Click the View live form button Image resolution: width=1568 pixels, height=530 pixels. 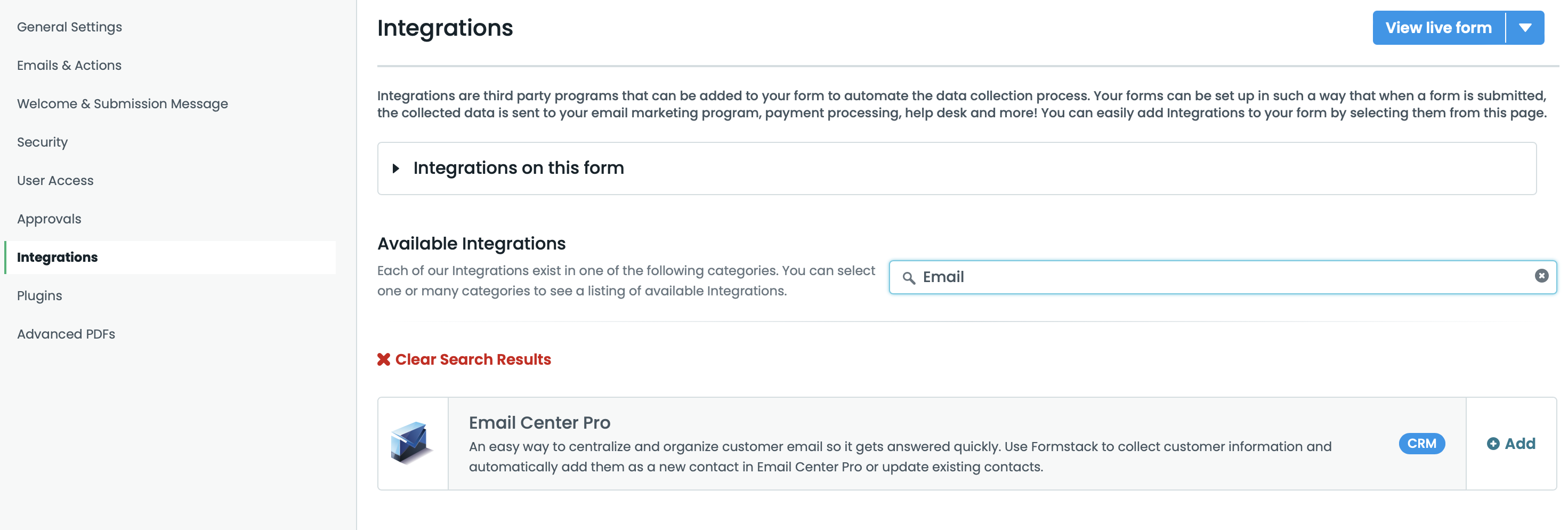(1438, 28)
